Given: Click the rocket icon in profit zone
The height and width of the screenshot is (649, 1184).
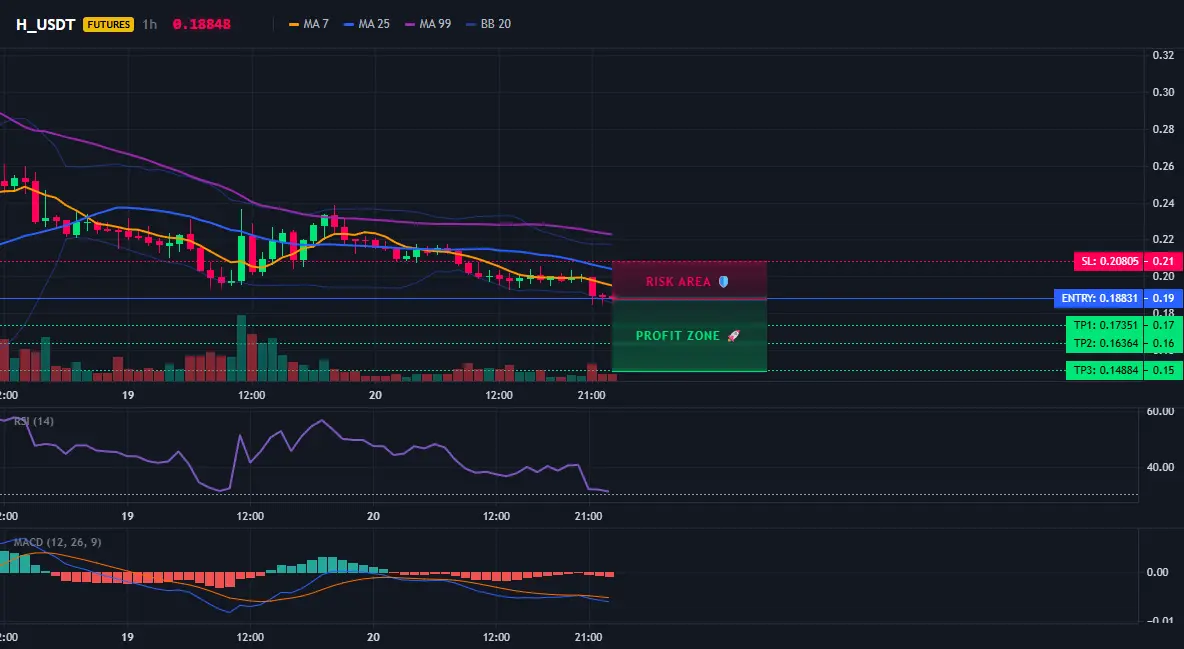Looking at the screenshot, I should pyautogui.click(x=733, y=335).
